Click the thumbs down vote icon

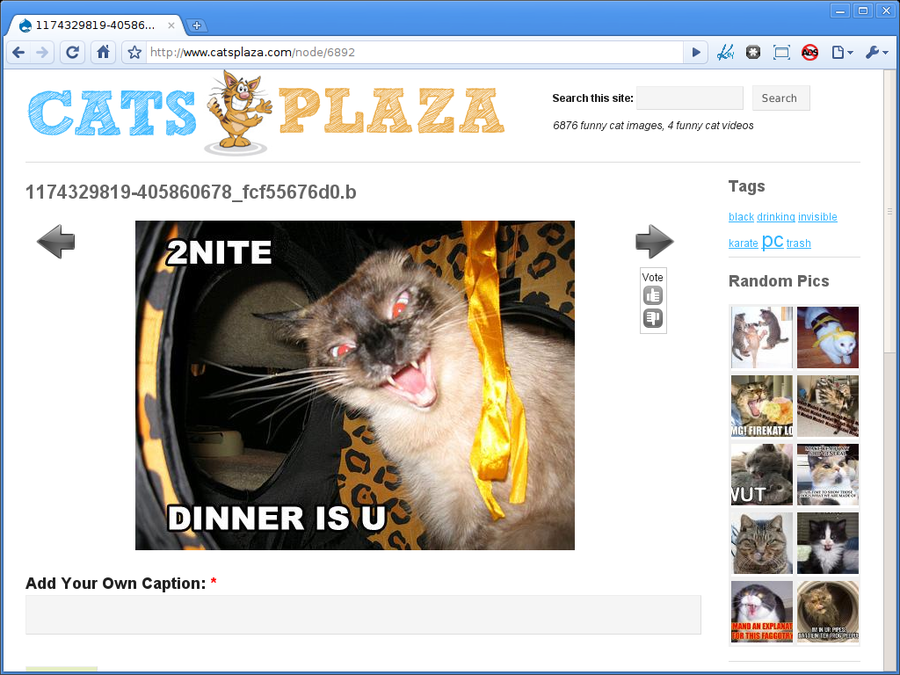coord(653,318)
